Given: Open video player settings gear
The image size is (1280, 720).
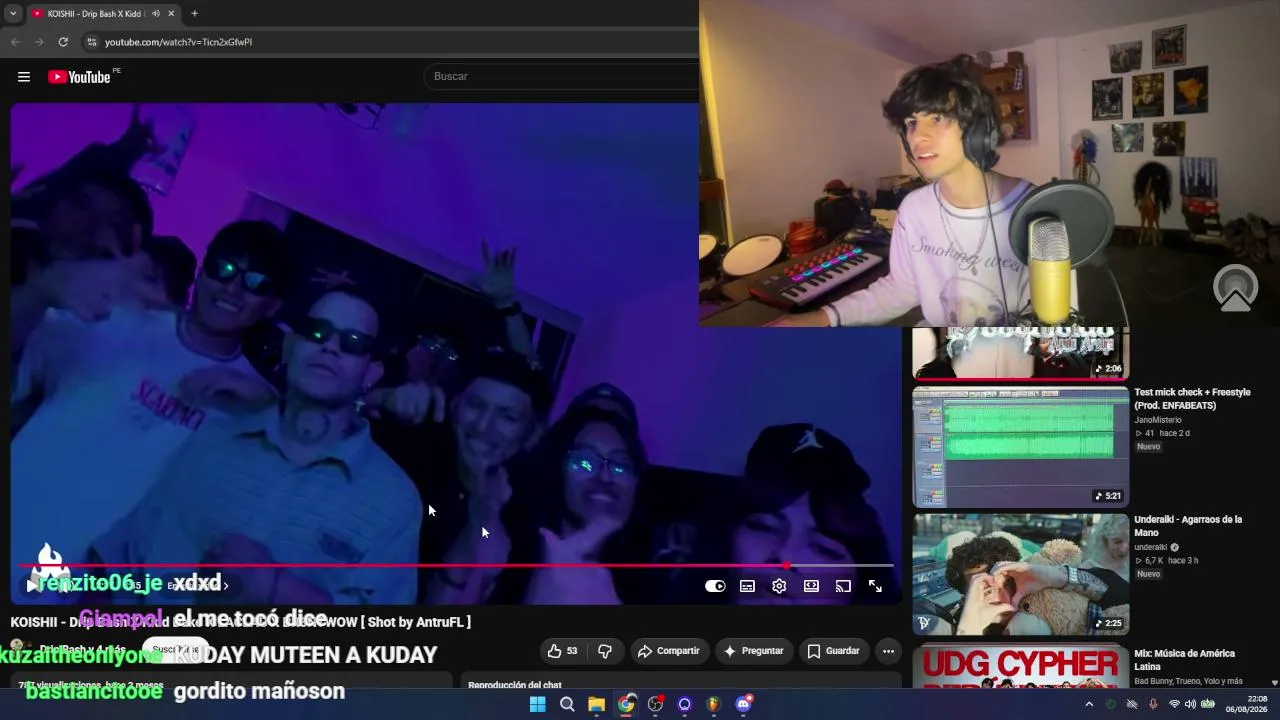Looking at the screenshot, I should 779,586.
